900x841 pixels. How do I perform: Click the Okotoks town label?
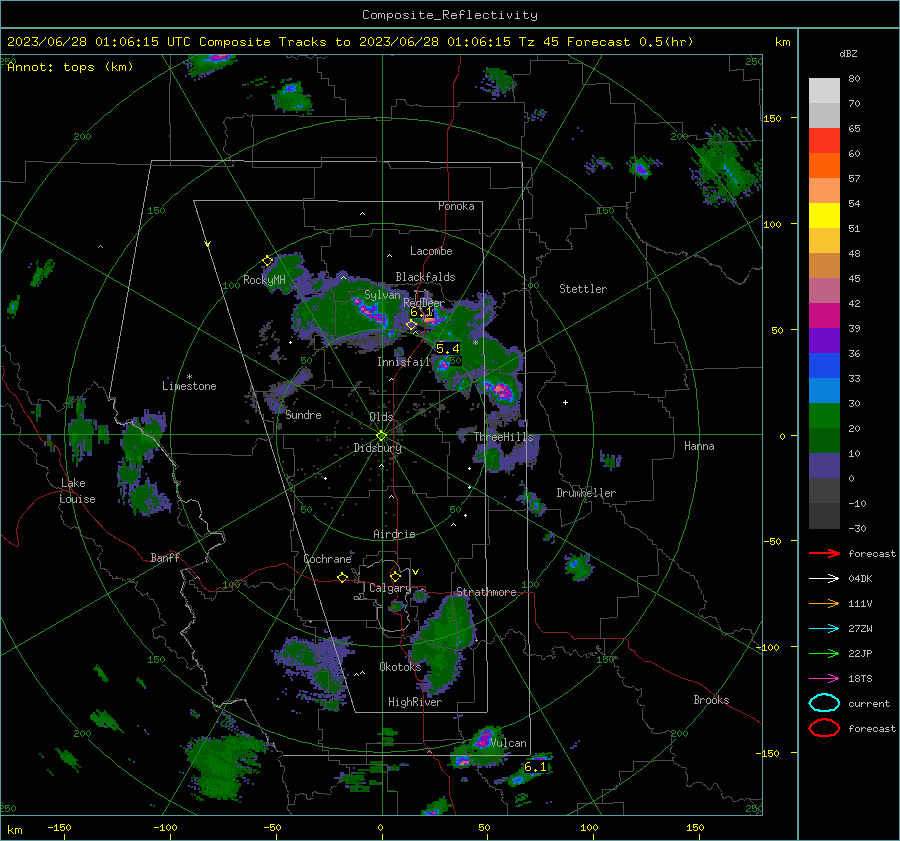(400, 666)
